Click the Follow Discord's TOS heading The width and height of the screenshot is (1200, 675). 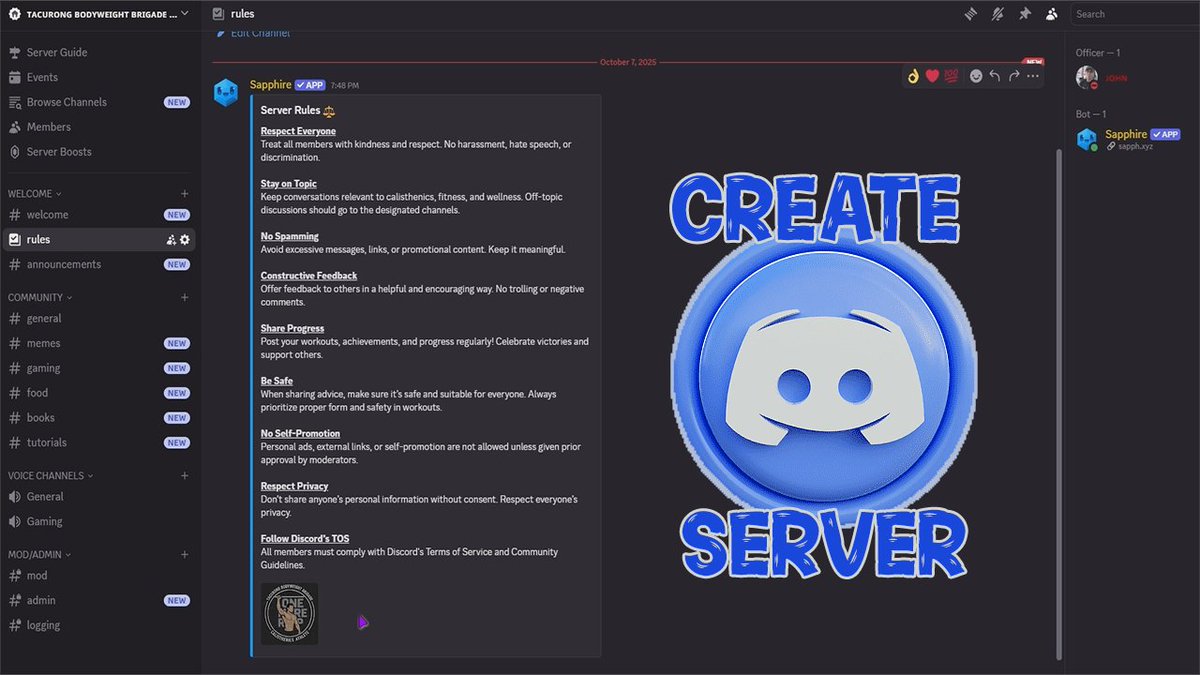tap(305, 539)
